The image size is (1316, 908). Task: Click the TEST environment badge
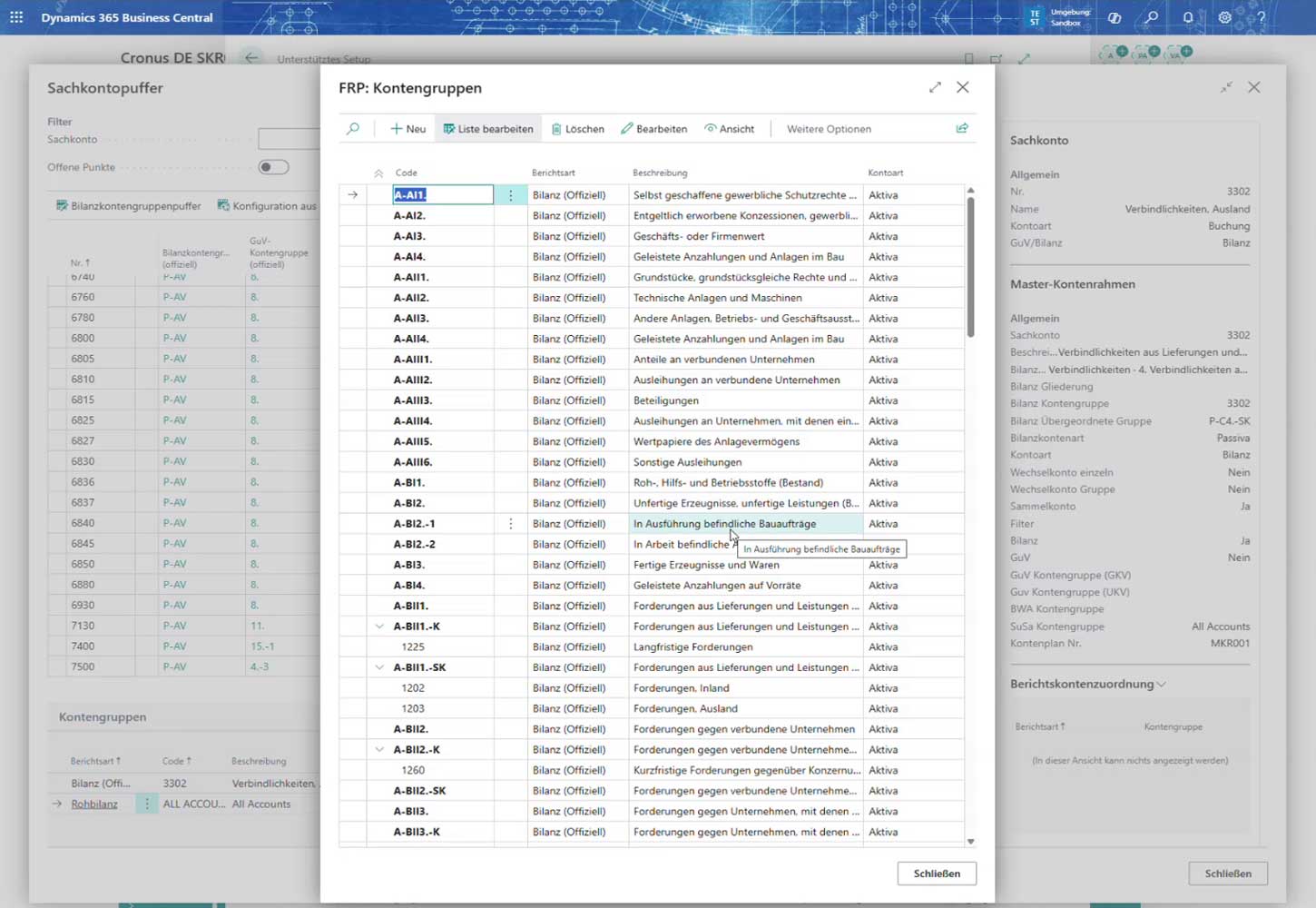(x=1036, y=17)
